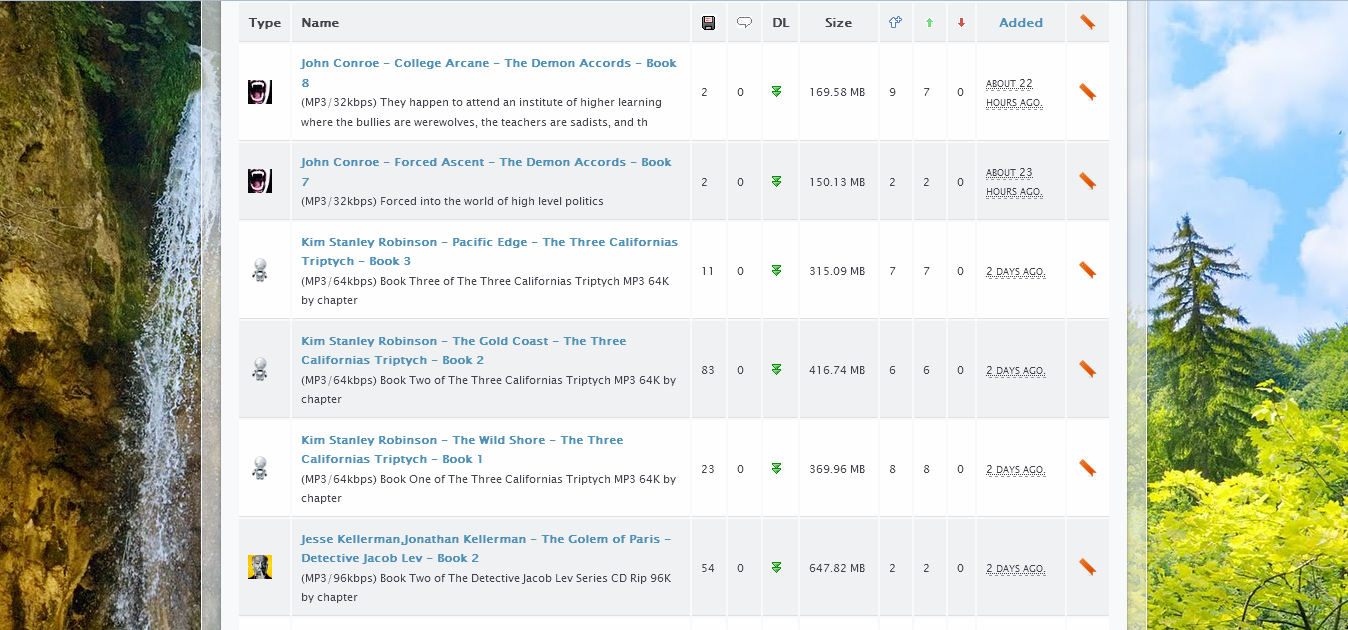Bookmark Forced Ascent with orange icon

pos(1087,181)
